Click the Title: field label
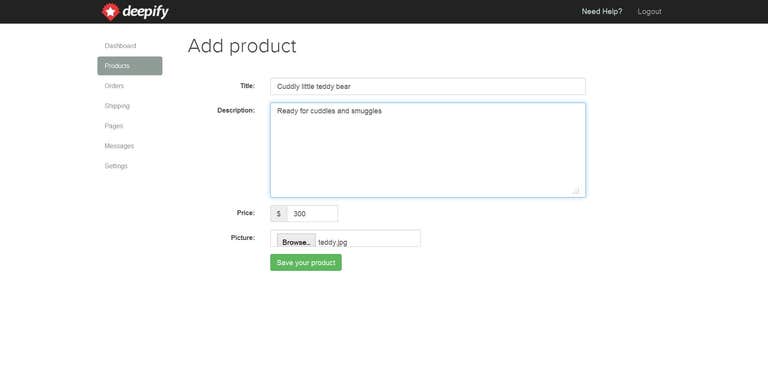Image resolution: width=768 pixels, height=381 pixels. pyautogui.click(x=247, y=86)
